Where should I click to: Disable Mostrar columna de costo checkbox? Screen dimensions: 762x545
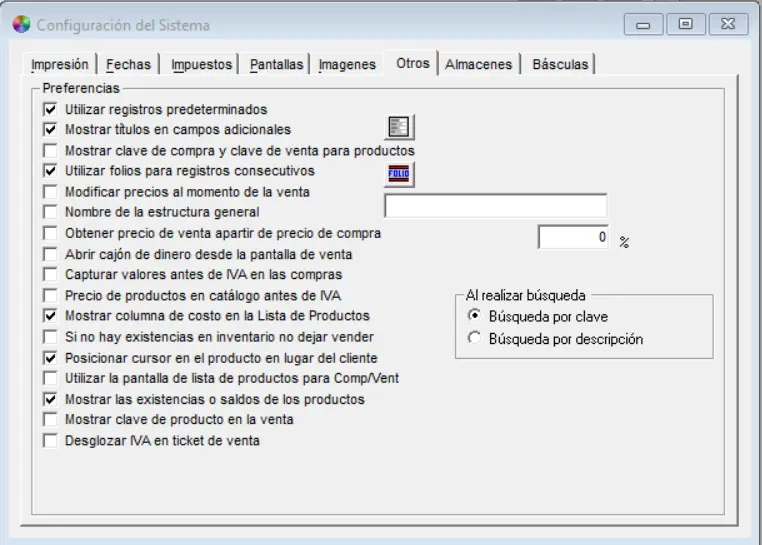pyautogui.click(x=50, y=316)
